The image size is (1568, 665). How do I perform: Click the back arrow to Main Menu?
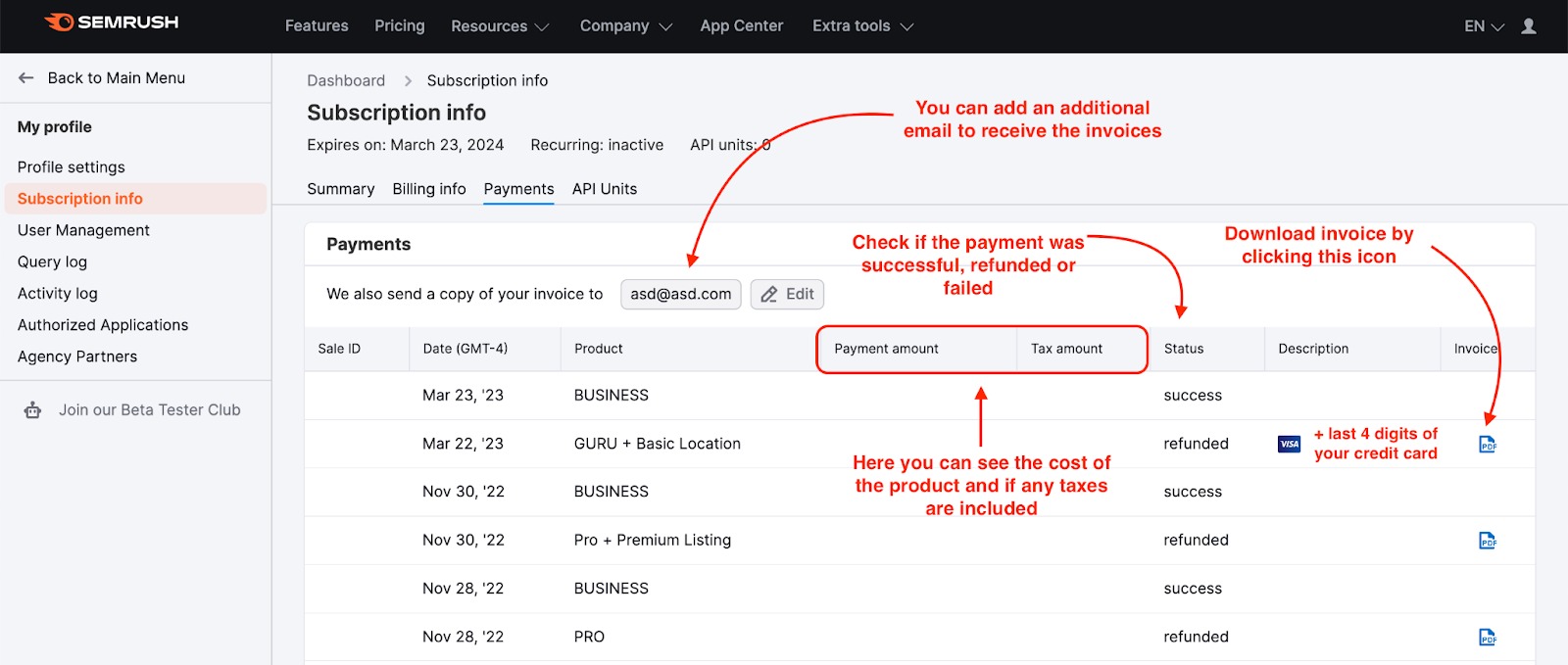pyautogui.click(x=26, y=77)
